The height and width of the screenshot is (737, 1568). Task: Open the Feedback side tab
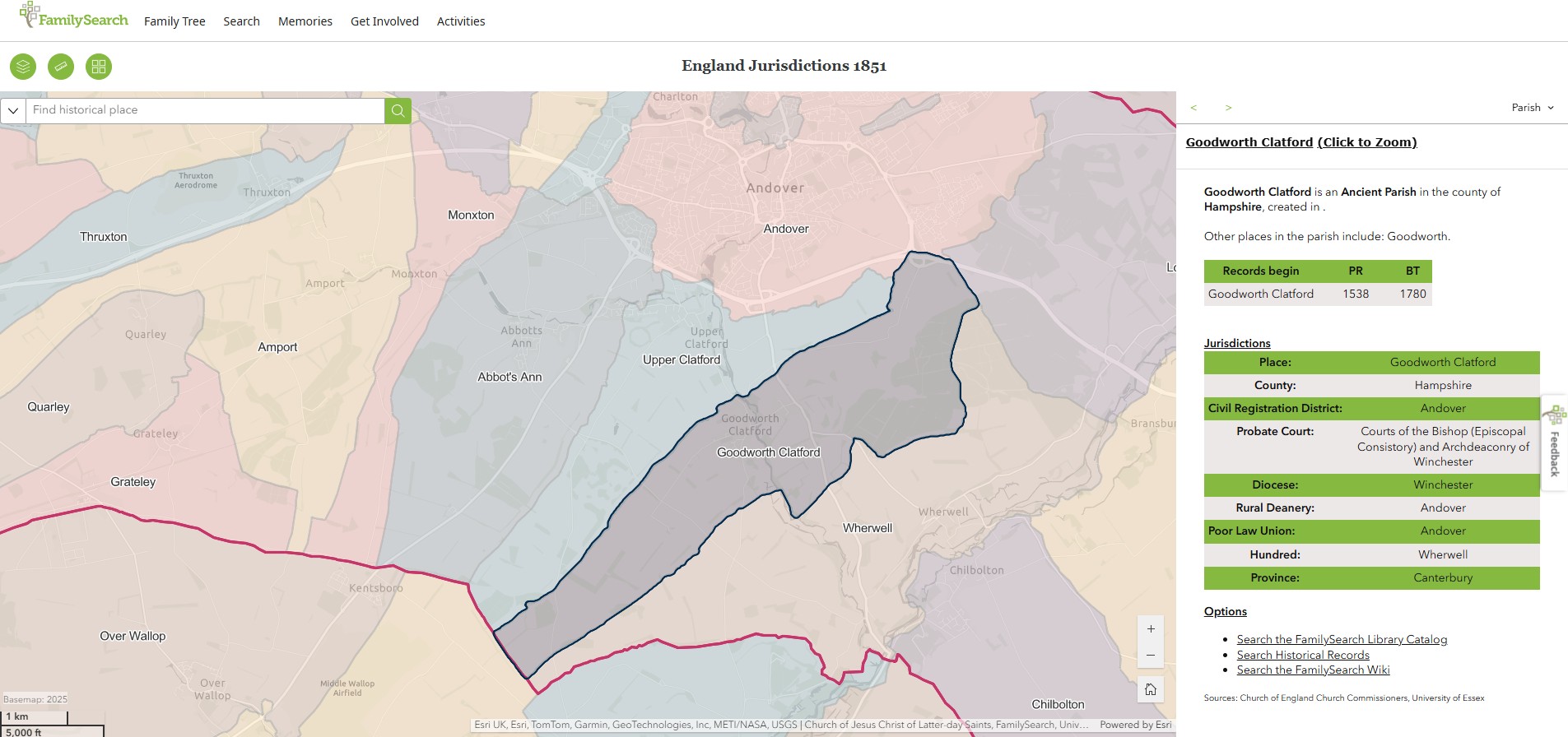click(x=1554, y=444)
